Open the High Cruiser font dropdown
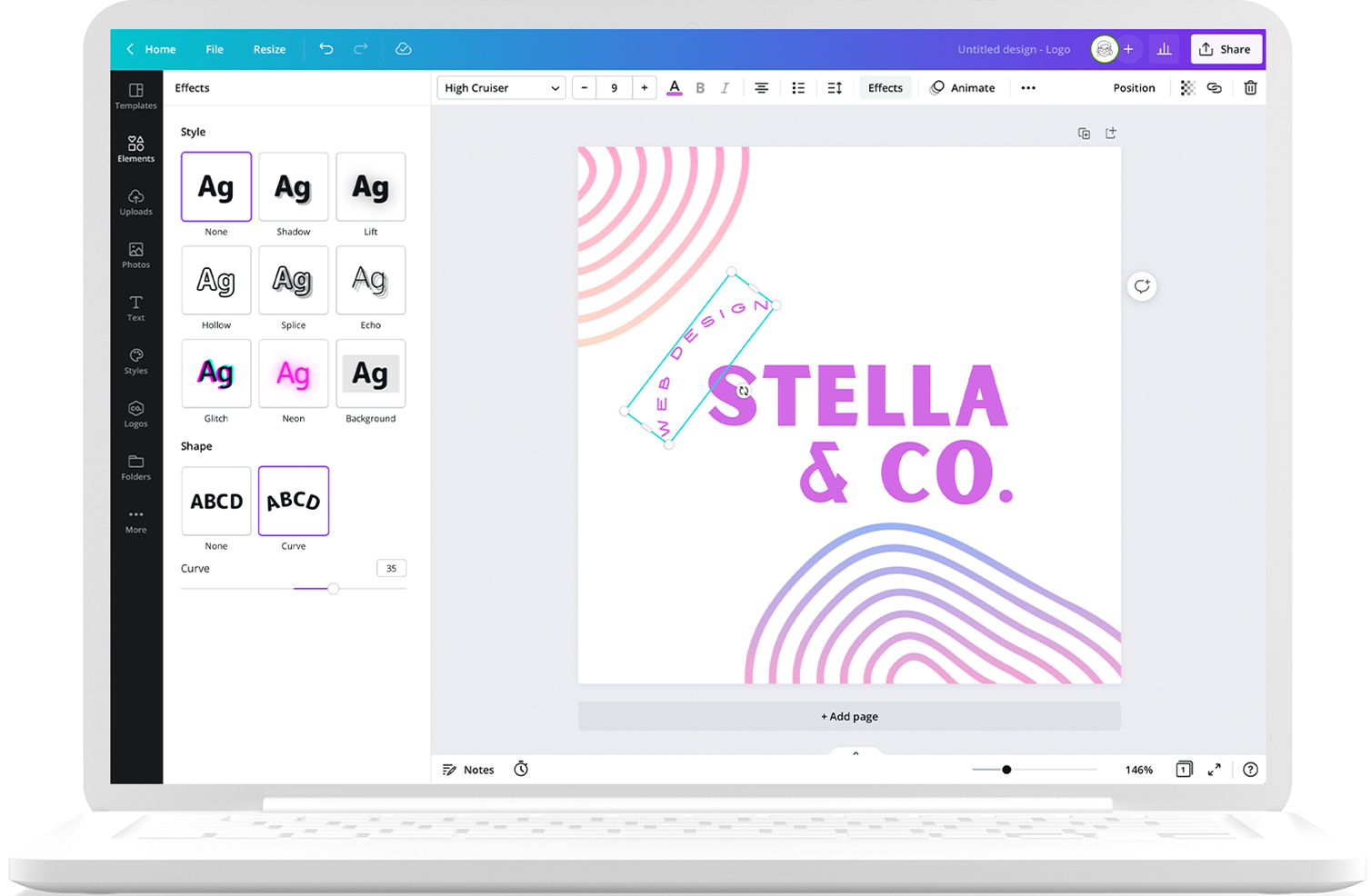Screen dimensions: 1371x896 pos(500,87)
